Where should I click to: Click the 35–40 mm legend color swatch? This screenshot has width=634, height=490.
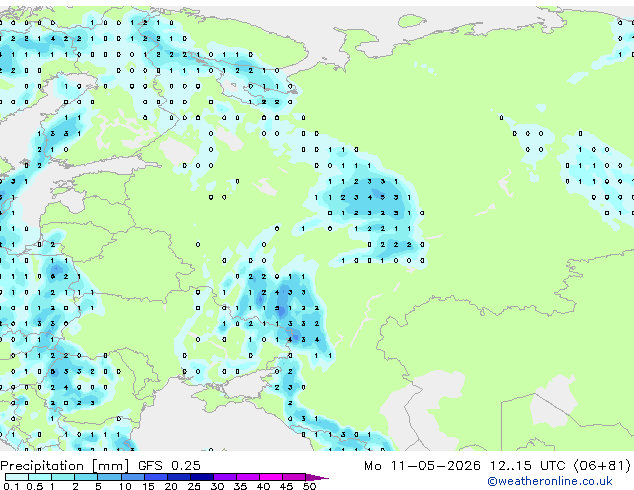click(248, 477)
